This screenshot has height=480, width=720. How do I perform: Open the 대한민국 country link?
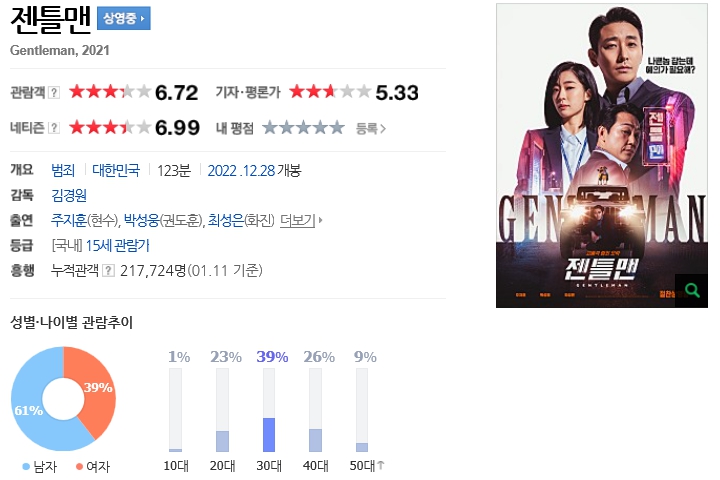(116, 171)
